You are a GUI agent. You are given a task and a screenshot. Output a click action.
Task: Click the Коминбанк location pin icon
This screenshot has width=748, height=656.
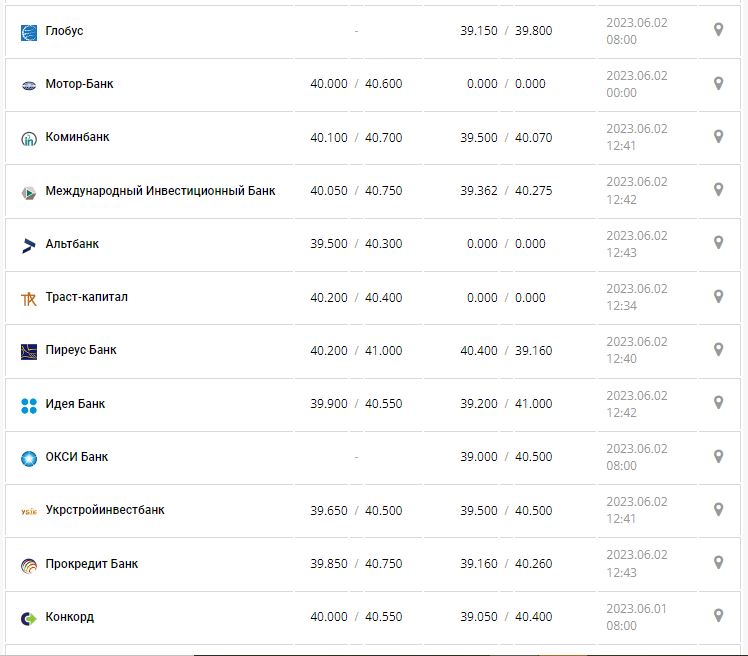point(718,136)
